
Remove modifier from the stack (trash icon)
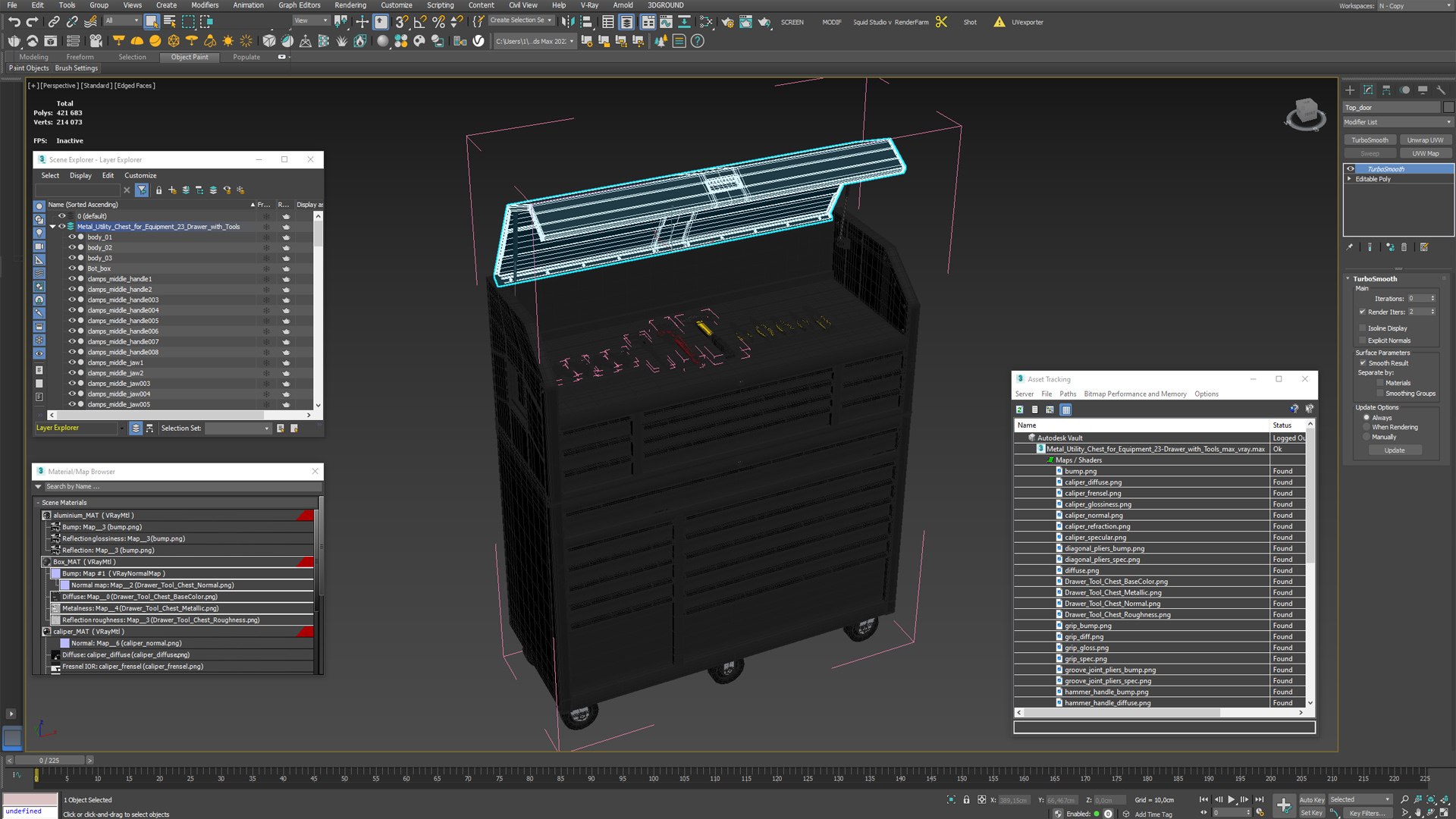[1404, 247]
